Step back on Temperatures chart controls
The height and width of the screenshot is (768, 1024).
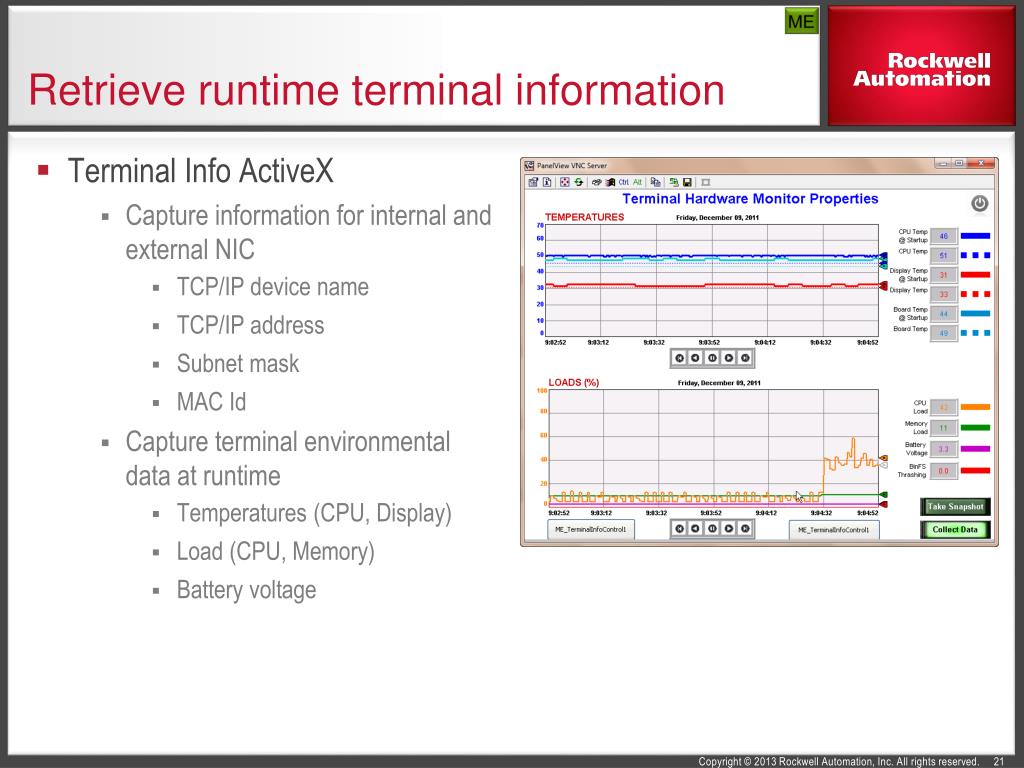point(696,358)
